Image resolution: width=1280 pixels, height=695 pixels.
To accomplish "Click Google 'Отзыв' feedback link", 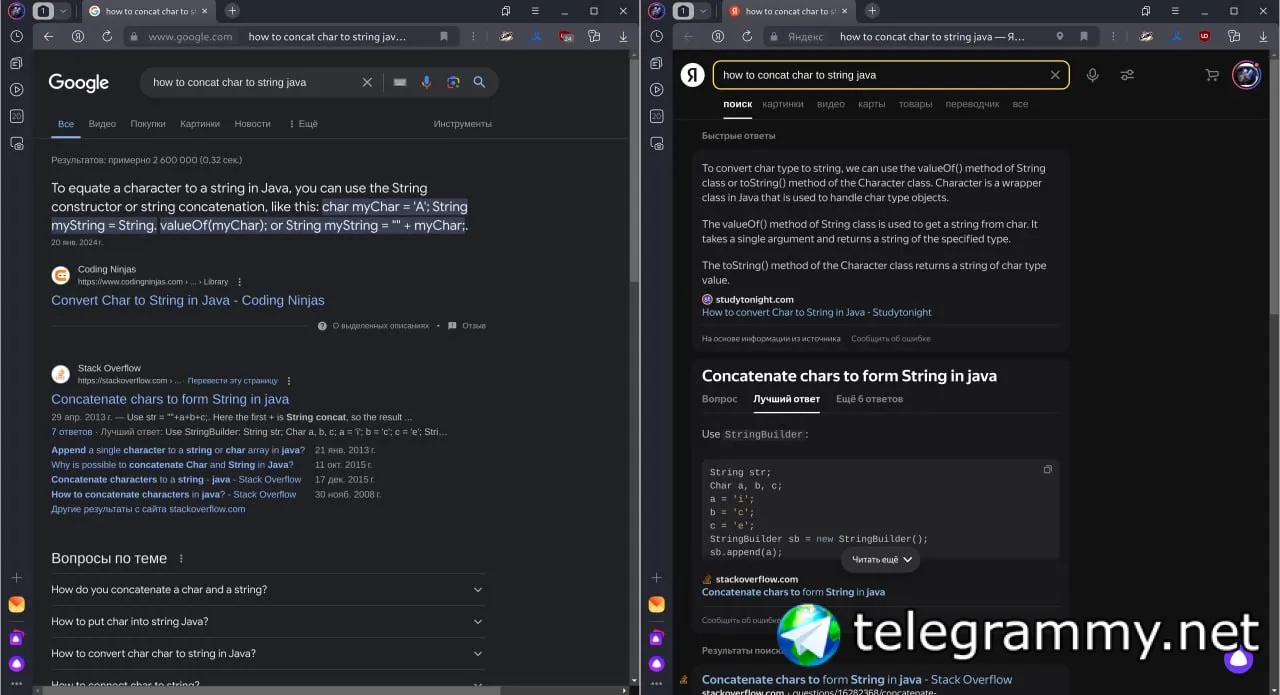I will coord(467,326).
